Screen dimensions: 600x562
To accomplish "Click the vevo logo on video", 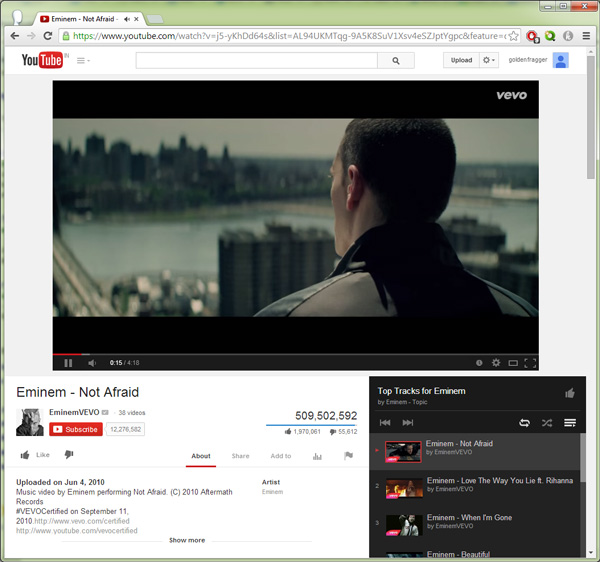I will [x=512, y=95].
